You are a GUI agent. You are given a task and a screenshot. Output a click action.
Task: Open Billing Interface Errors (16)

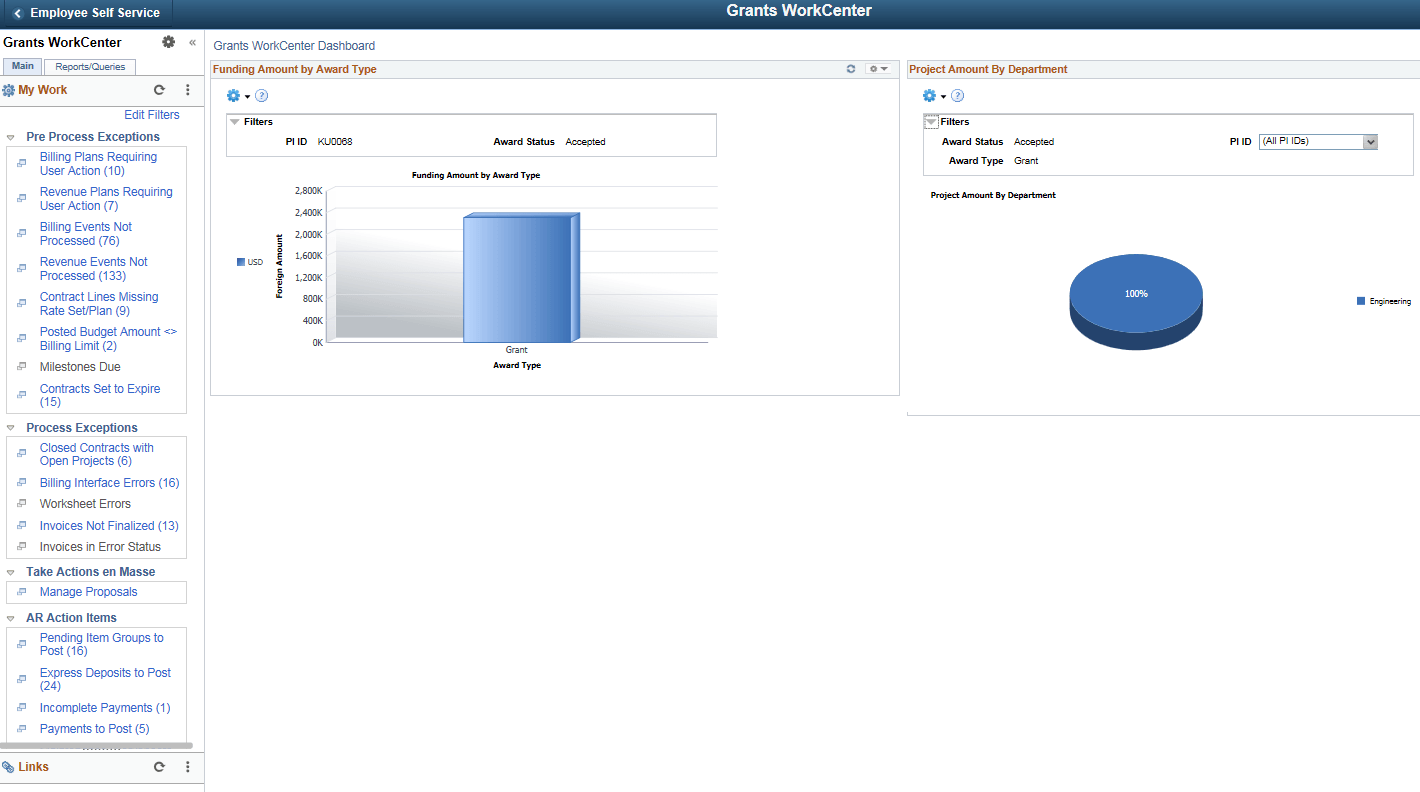(x=110, y=483)
